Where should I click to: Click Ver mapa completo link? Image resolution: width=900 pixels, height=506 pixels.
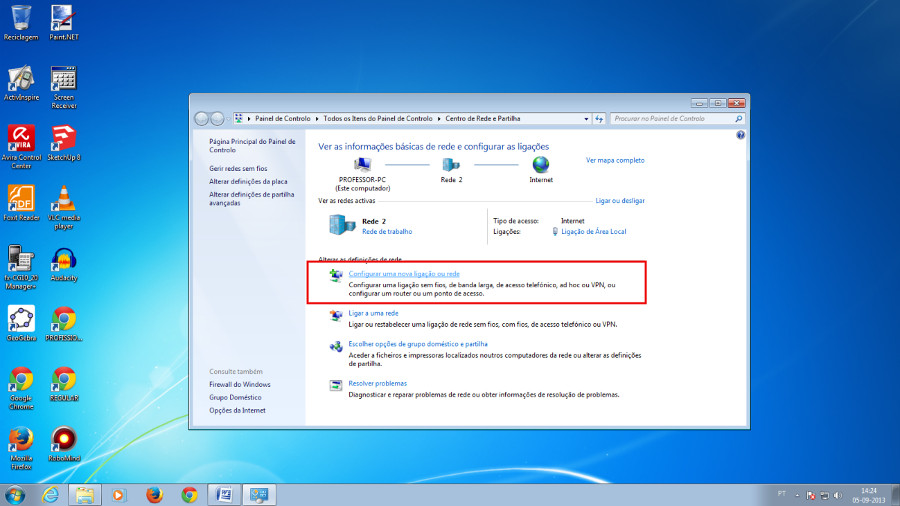click(x=615, y=161)
